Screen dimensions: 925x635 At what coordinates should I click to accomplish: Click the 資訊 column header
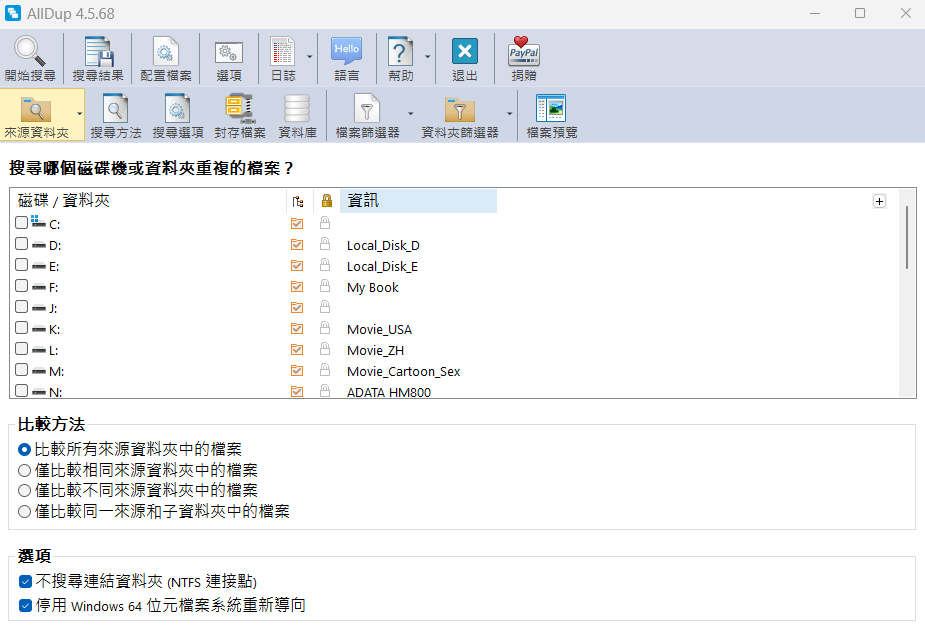point(418,201)
